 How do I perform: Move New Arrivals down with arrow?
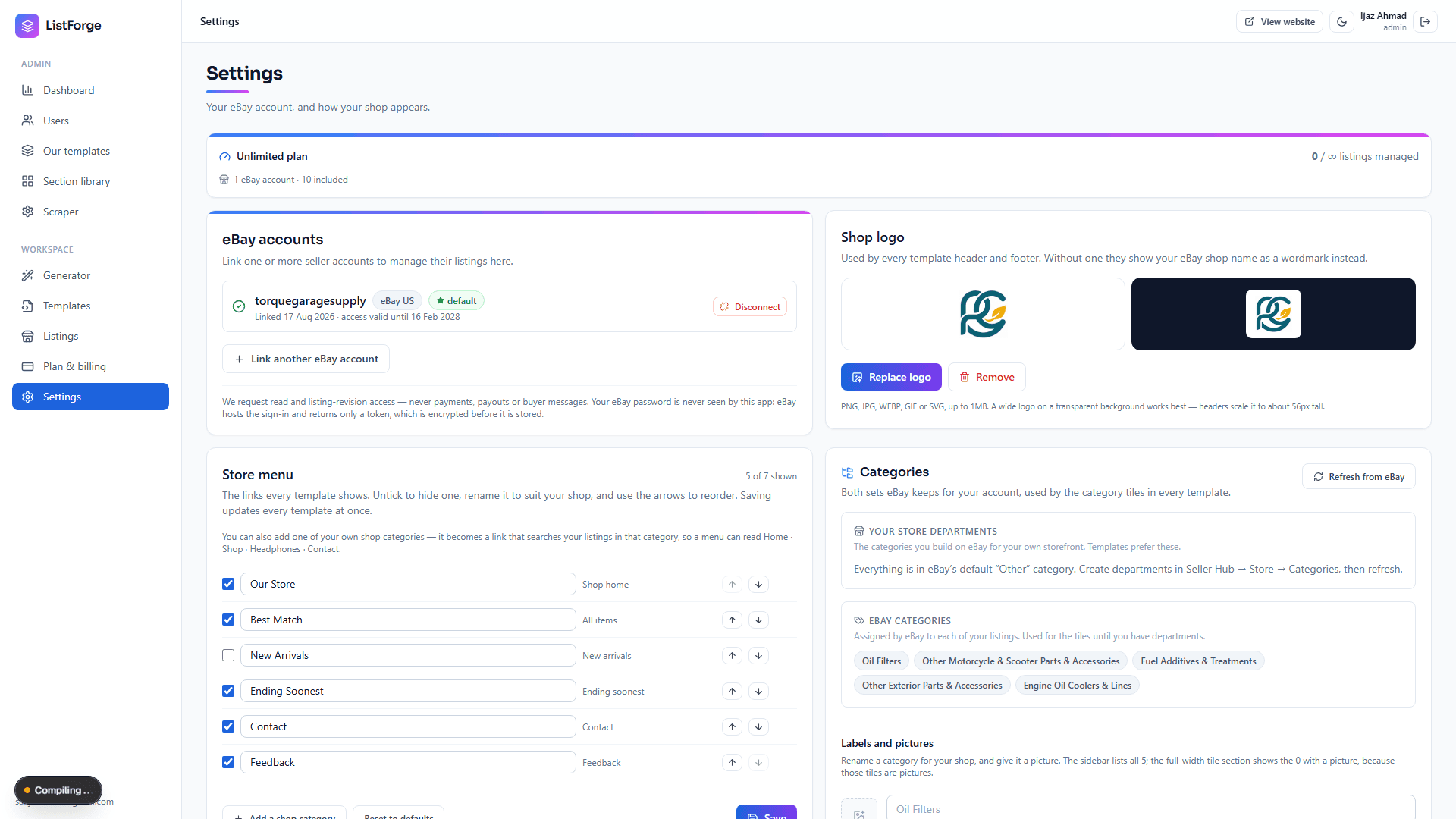(x=758, y=656)
